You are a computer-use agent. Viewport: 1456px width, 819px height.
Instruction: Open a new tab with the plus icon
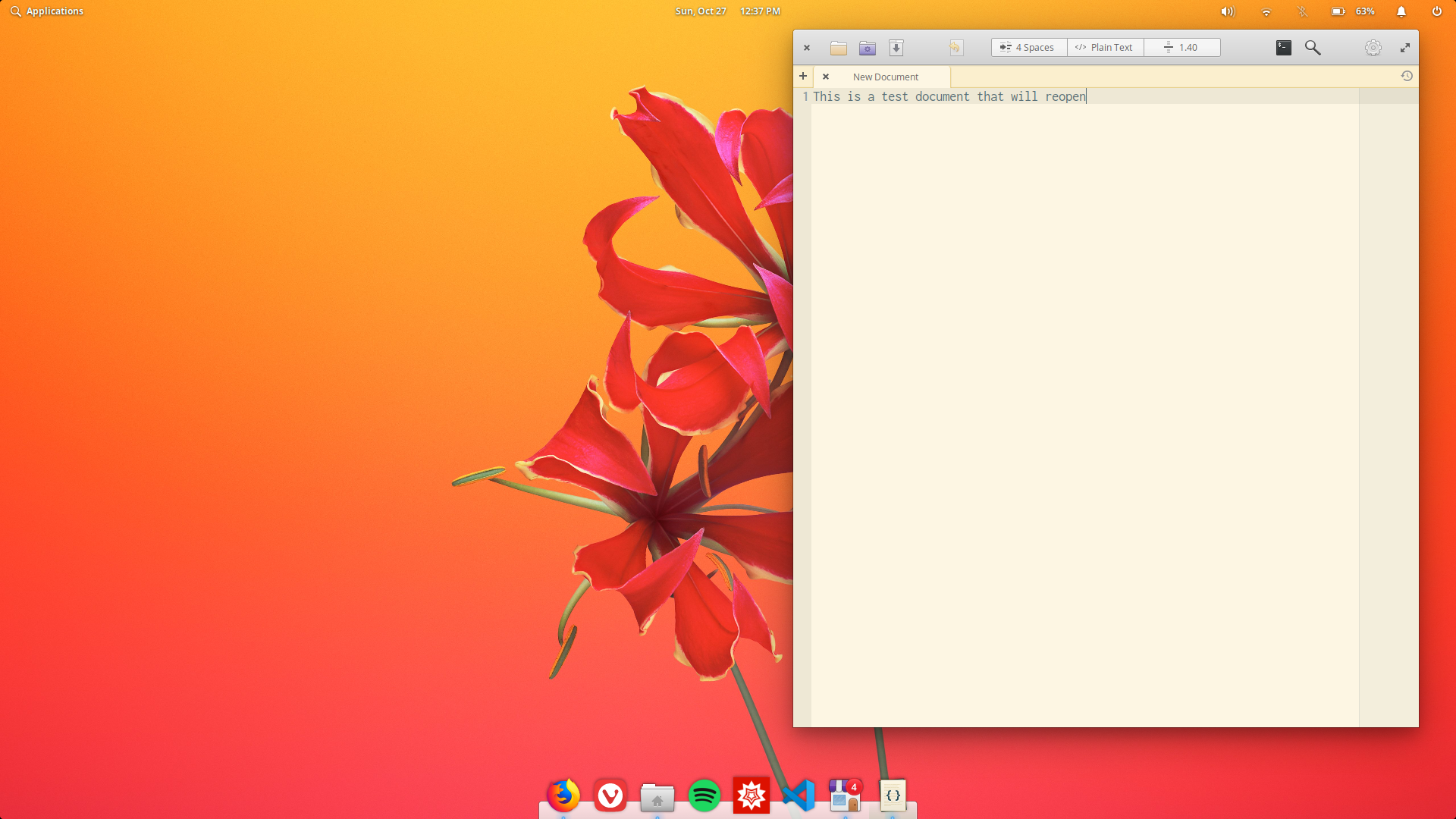[x=803, y=76]
